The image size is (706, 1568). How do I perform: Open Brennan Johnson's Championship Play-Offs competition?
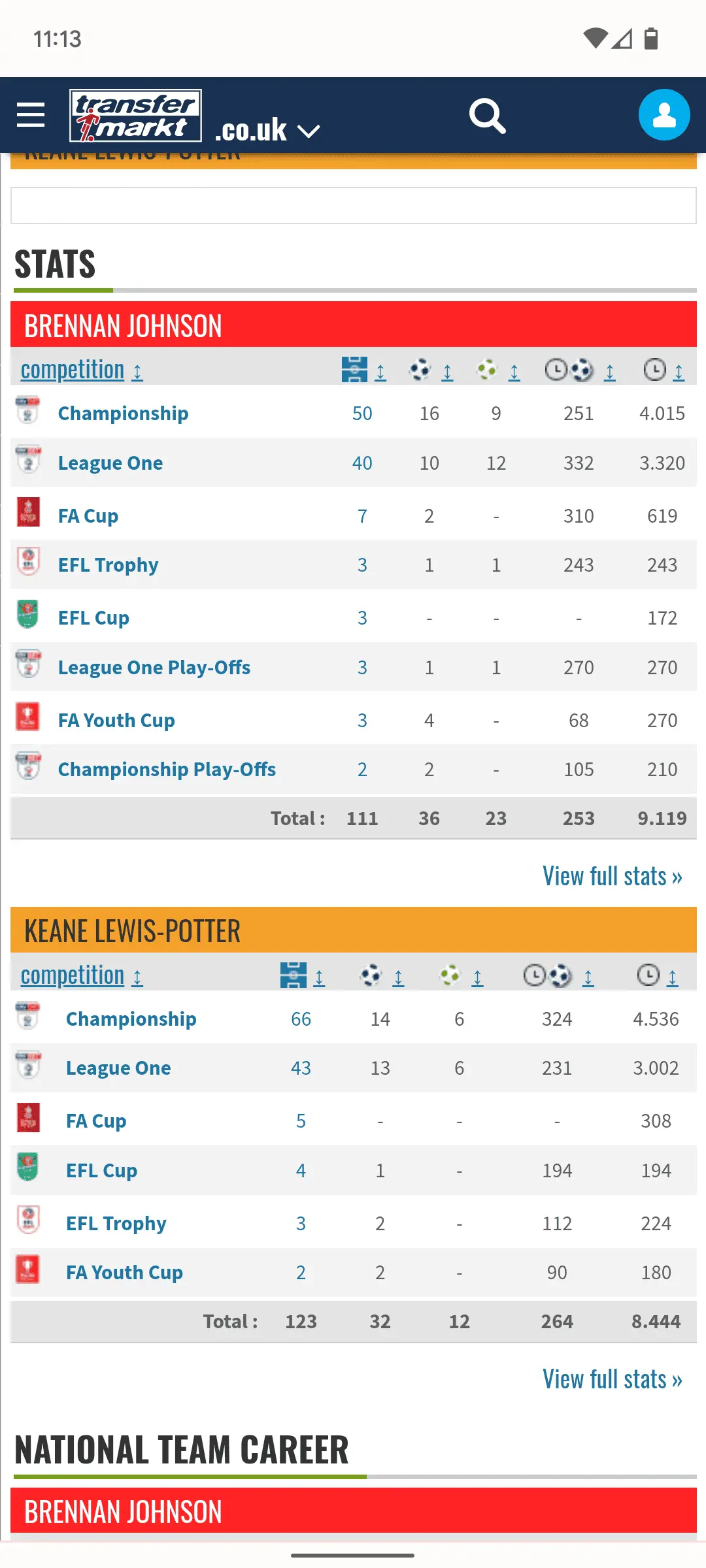pos(167,770)
